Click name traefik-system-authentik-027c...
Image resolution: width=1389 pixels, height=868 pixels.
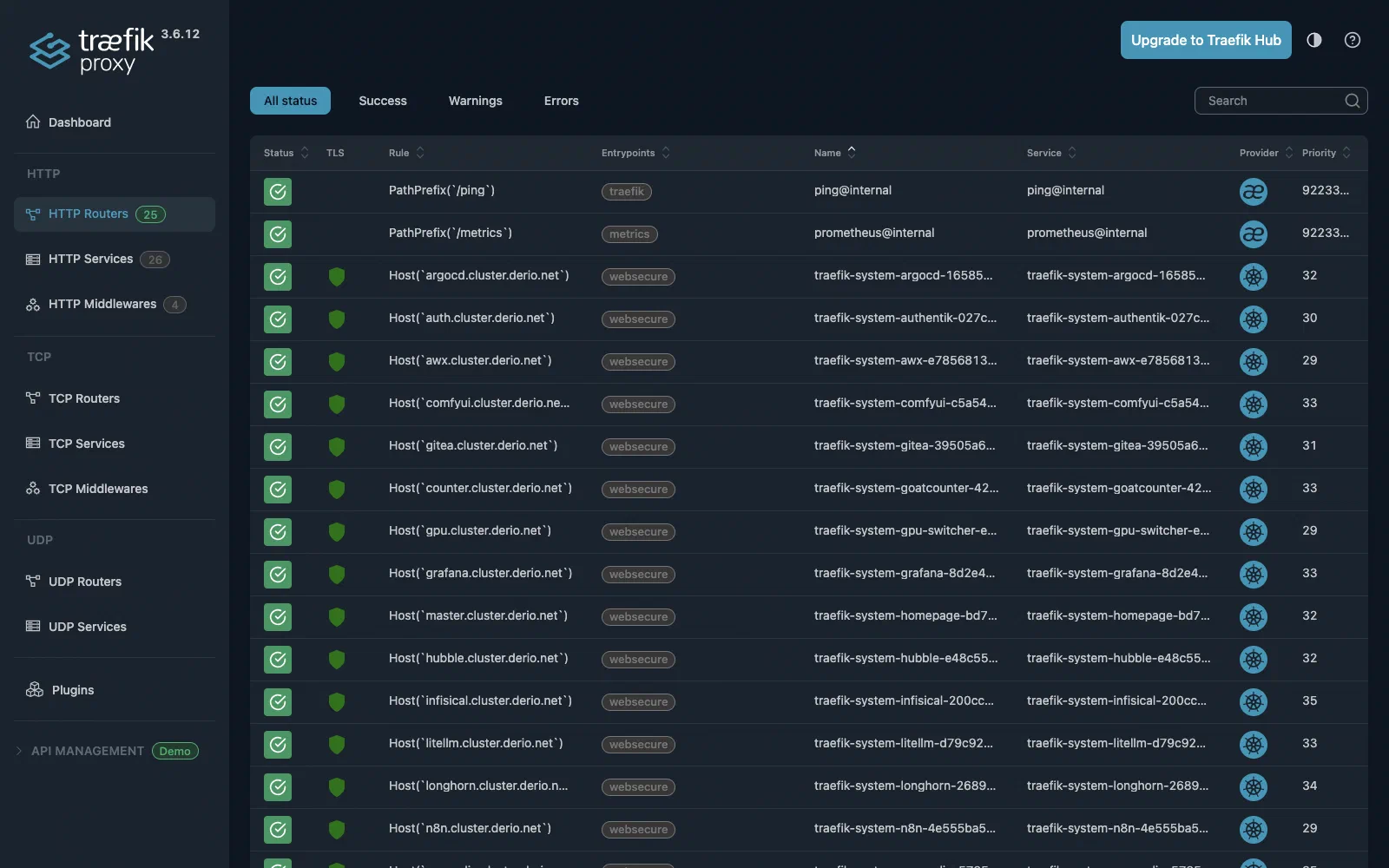click(x=905, y=318)
